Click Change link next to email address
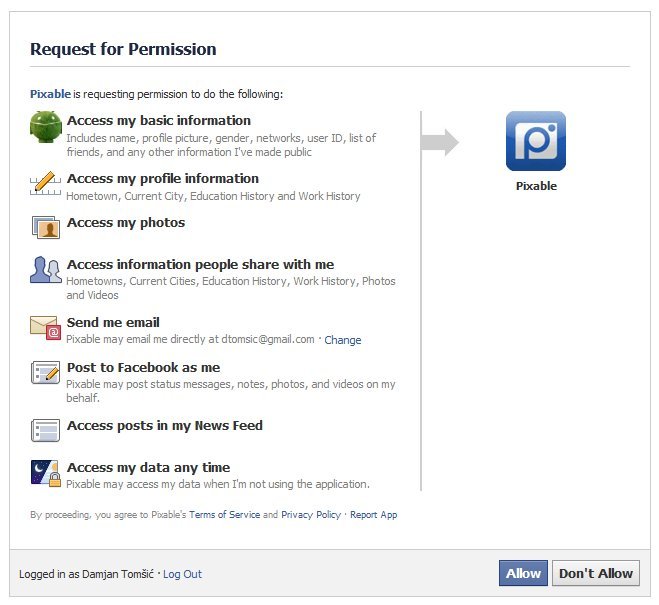Viewport: 659px width, 605px height. pyautogui.click(x=343, y=340)
